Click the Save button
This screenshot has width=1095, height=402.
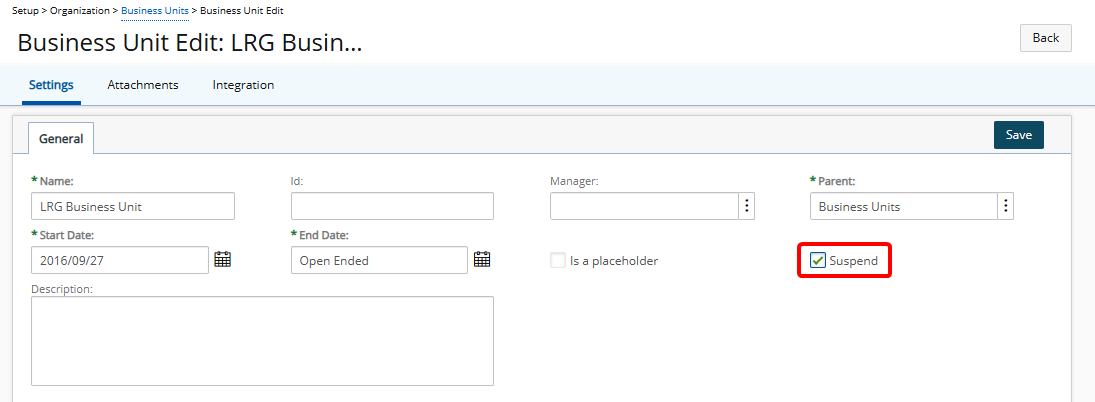pos(1018,135)
